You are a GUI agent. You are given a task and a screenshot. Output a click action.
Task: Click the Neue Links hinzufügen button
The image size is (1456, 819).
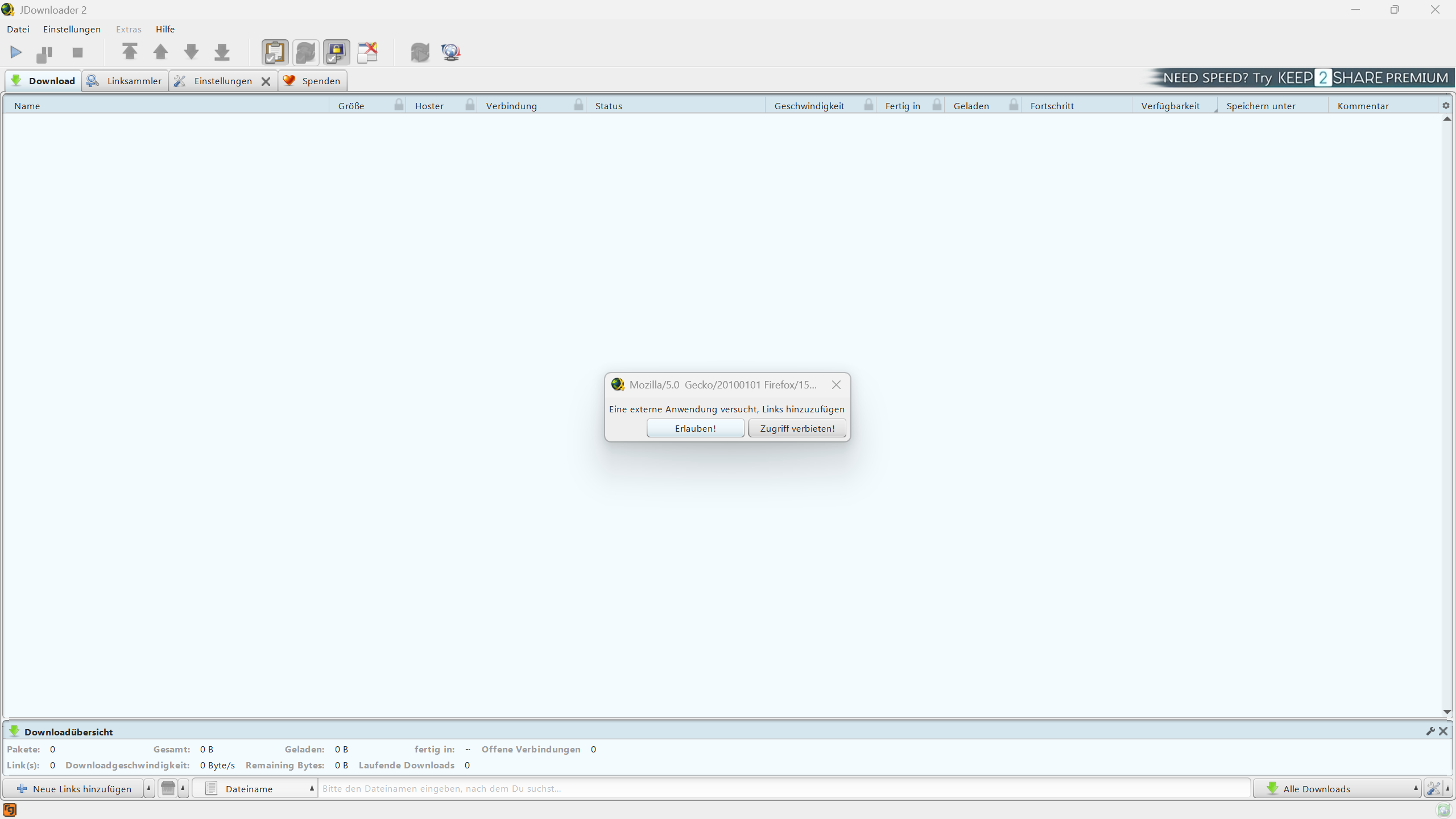74,788
